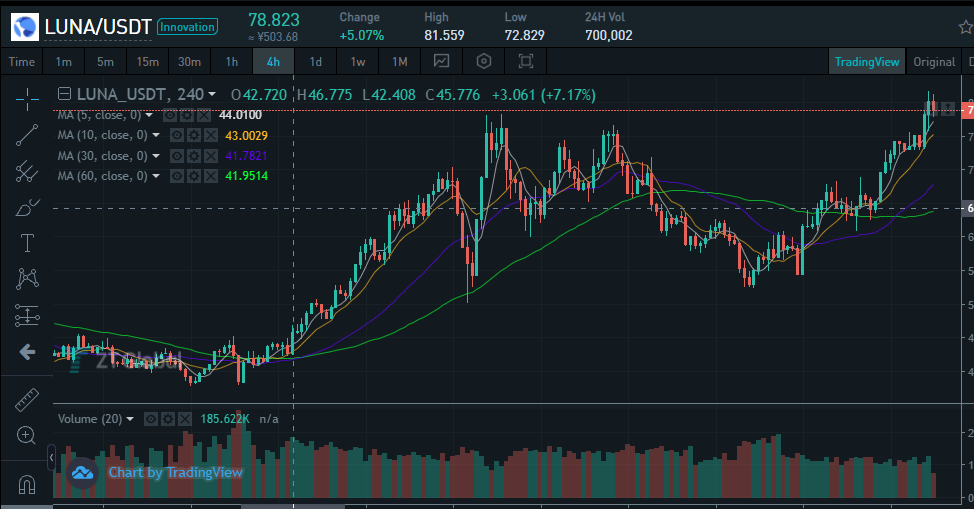Click the LUNA/USDT pair title

point(98,27)
